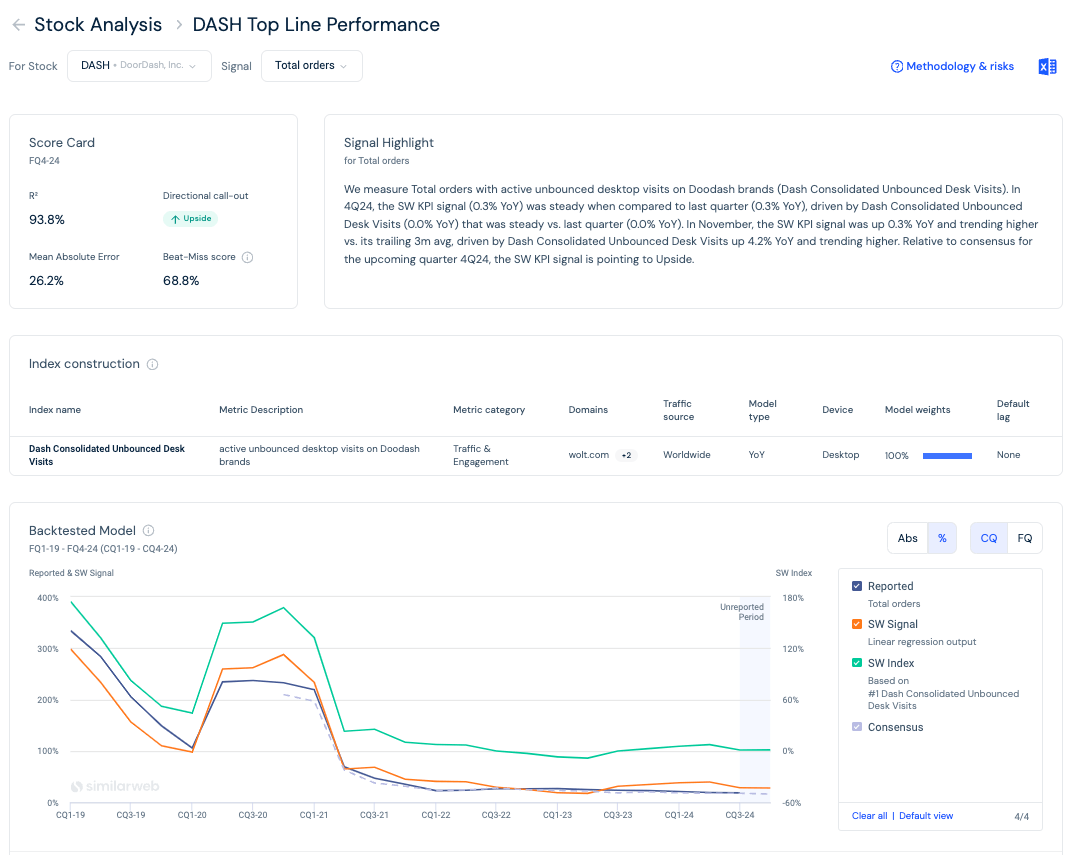
Task: Click Model weights column header
Action: 917,410
